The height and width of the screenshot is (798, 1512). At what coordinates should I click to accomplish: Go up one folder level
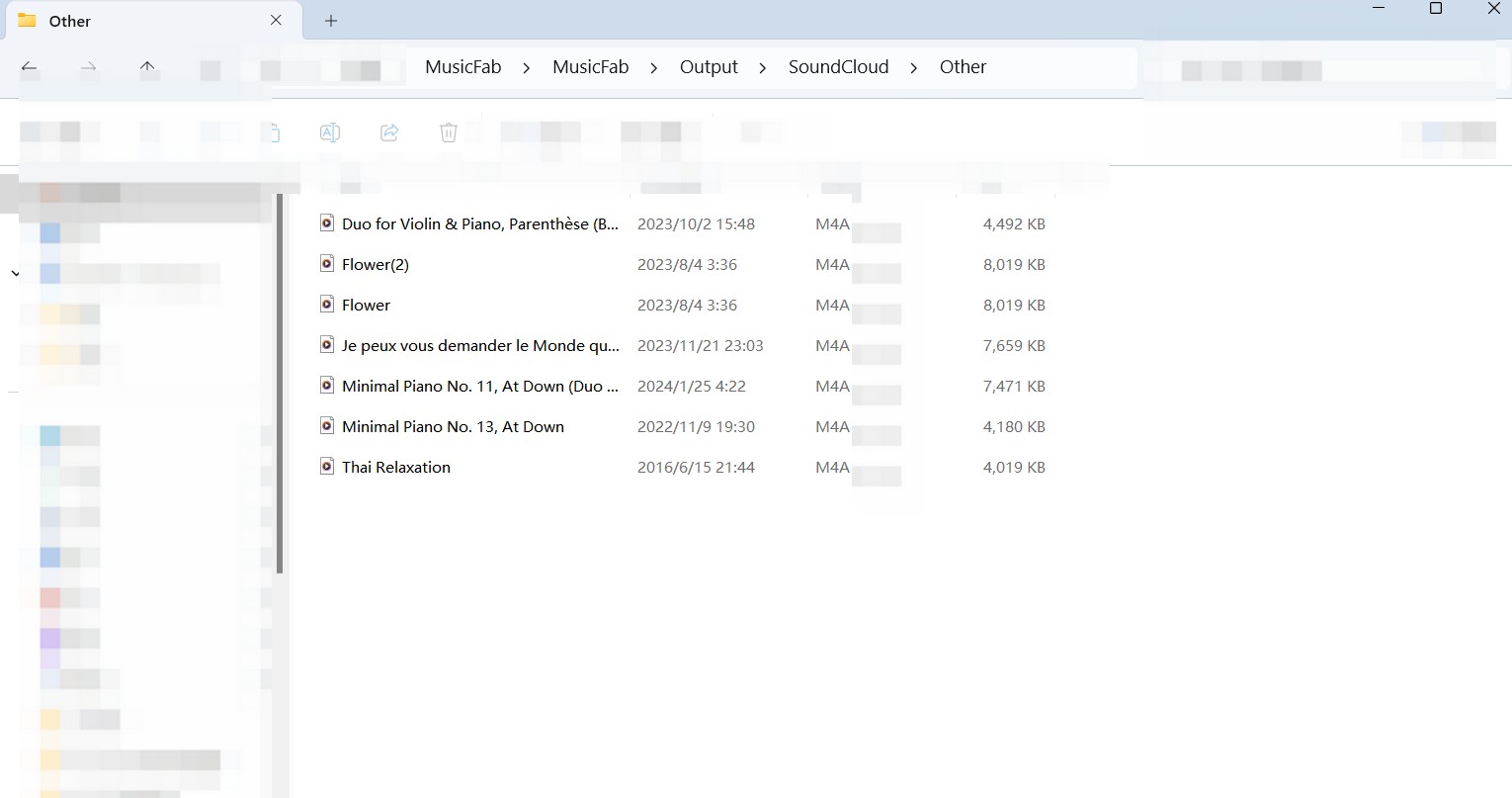tap(147, 67)
